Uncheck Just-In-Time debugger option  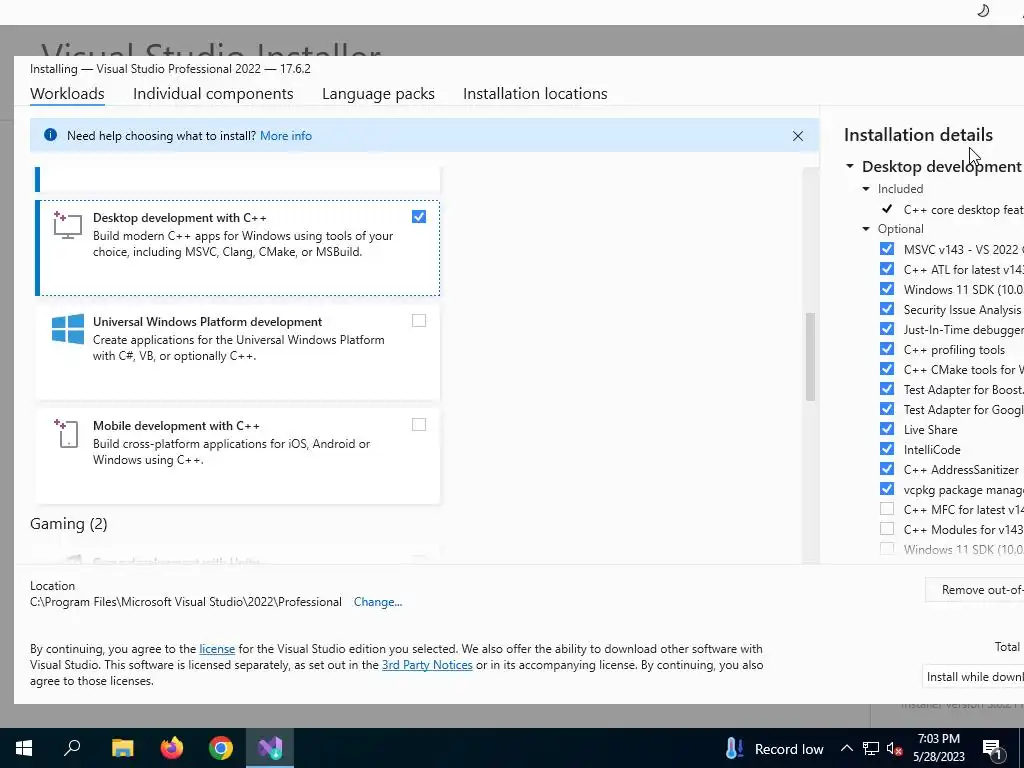click(886, 329)
